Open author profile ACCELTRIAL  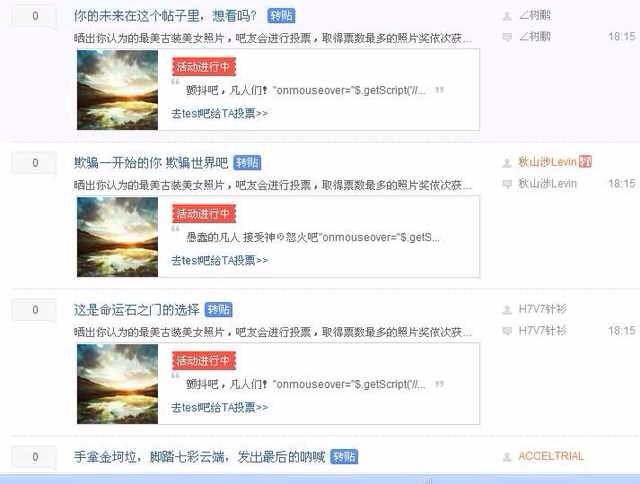(x=551, y=456)
